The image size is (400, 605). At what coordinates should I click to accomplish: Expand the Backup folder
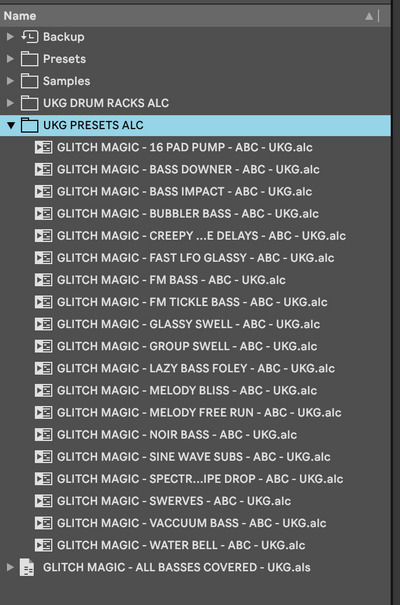click(10, 37)
